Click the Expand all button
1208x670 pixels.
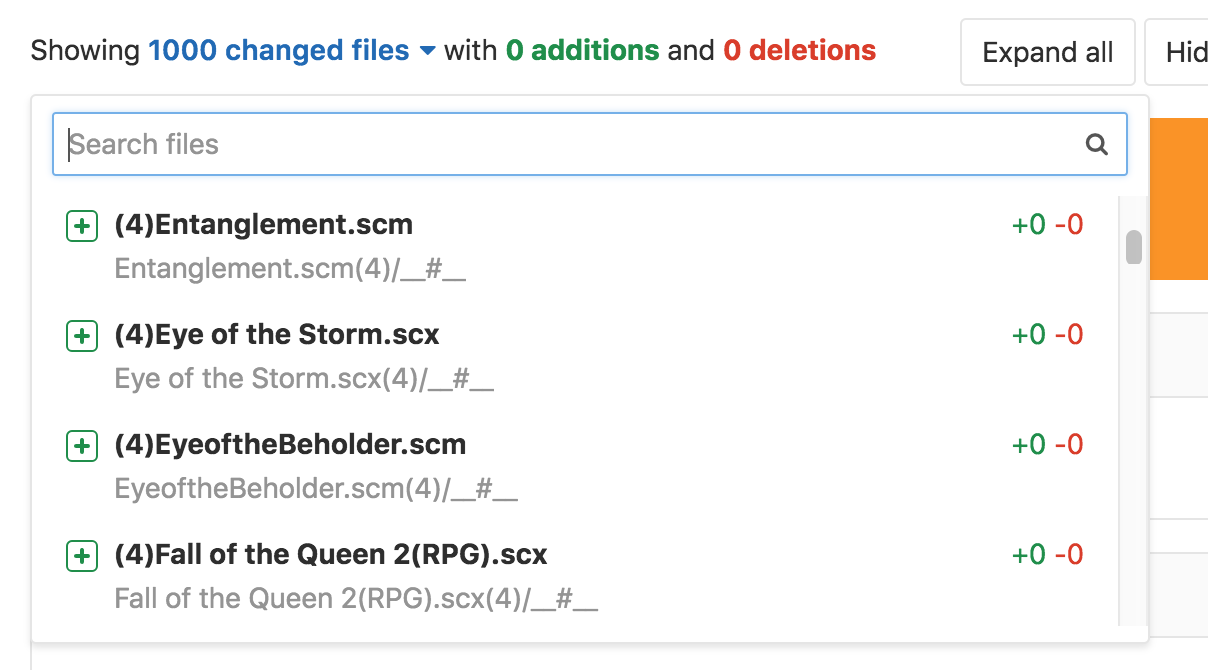click(x=1048, y=52)
